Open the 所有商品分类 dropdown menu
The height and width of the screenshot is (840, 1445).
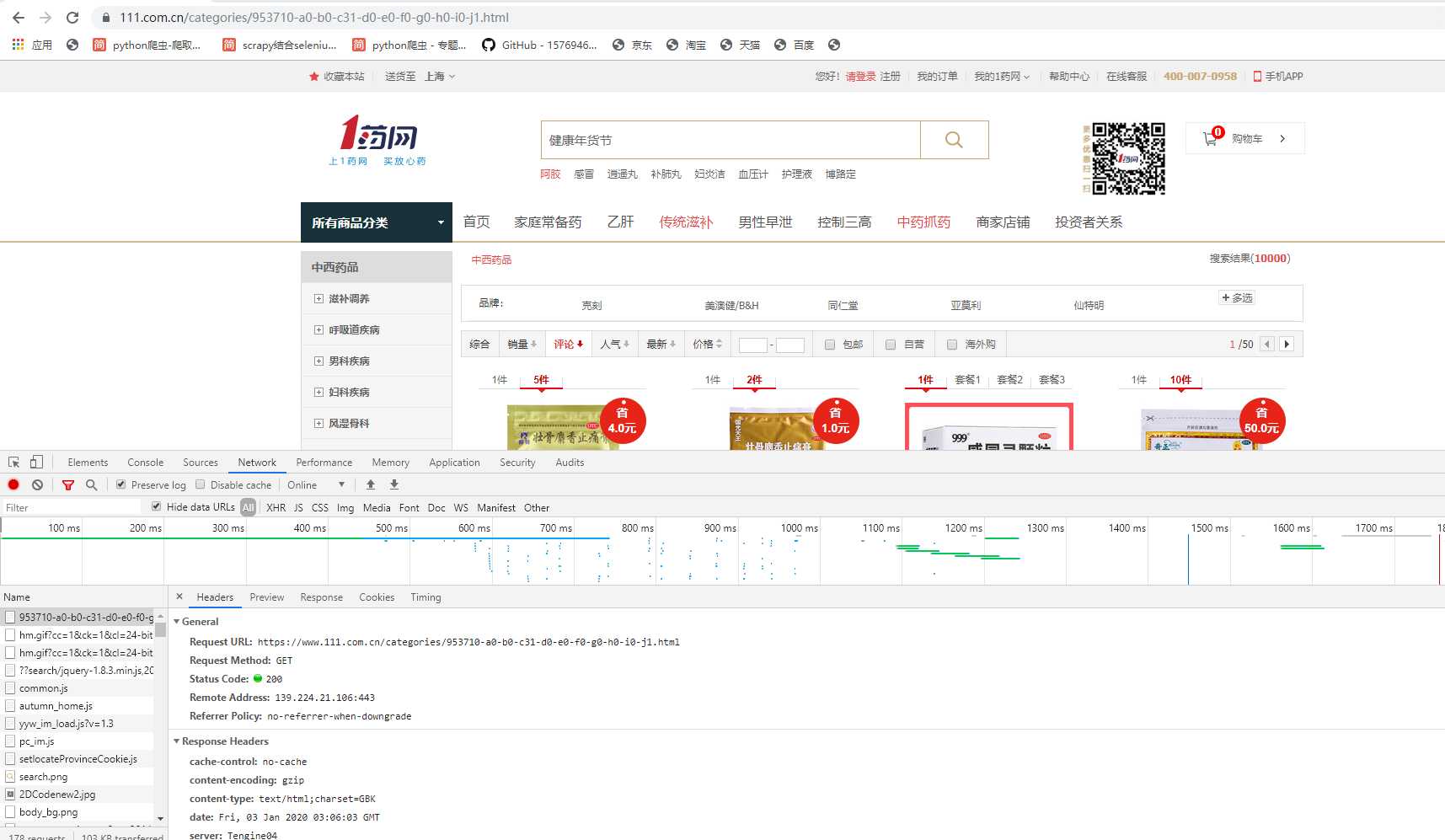(x=377, y=222)
